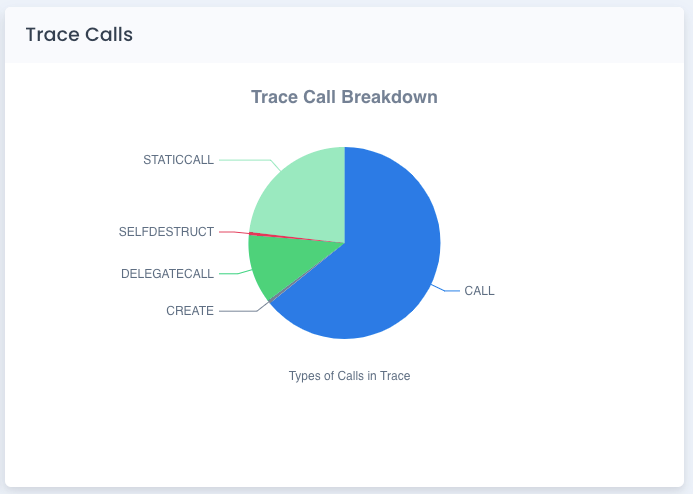693x494 pixels.
Task: Click the SELFDESTRUCT data label
Action: (x=166, y=232)
